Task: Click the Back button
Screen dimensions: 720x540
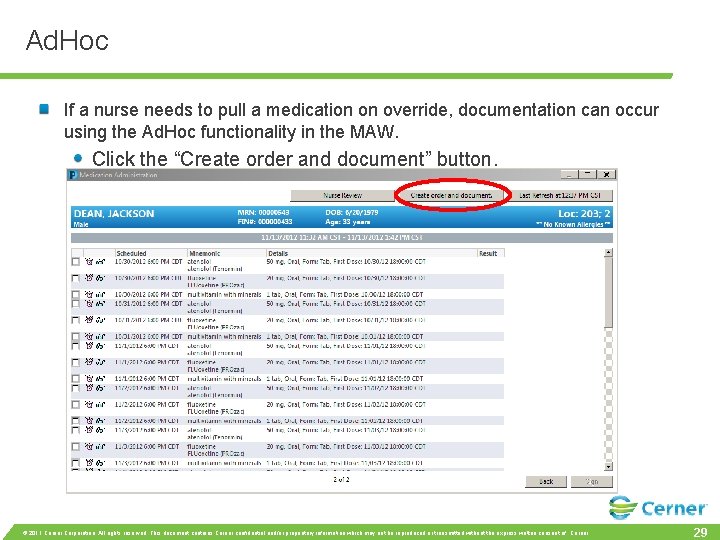Action: (546, 481)
